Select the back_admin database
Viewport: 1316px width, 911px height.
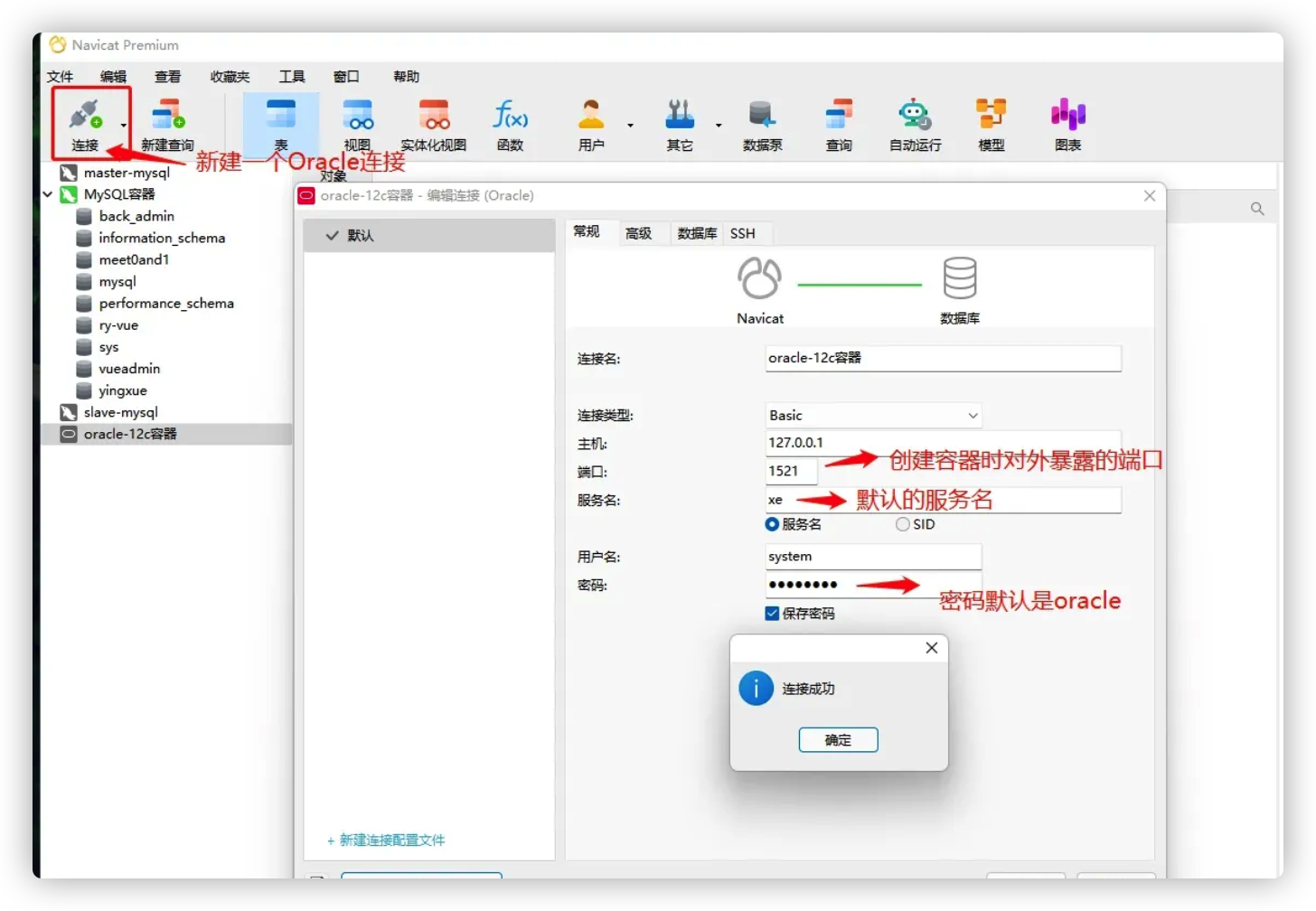pyautogui.click(x=136, y=216)
